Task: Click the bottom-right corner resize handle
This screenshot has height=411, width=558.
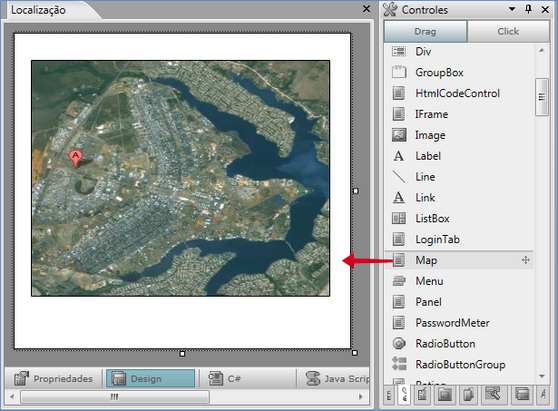Action: tap(355, 353)
